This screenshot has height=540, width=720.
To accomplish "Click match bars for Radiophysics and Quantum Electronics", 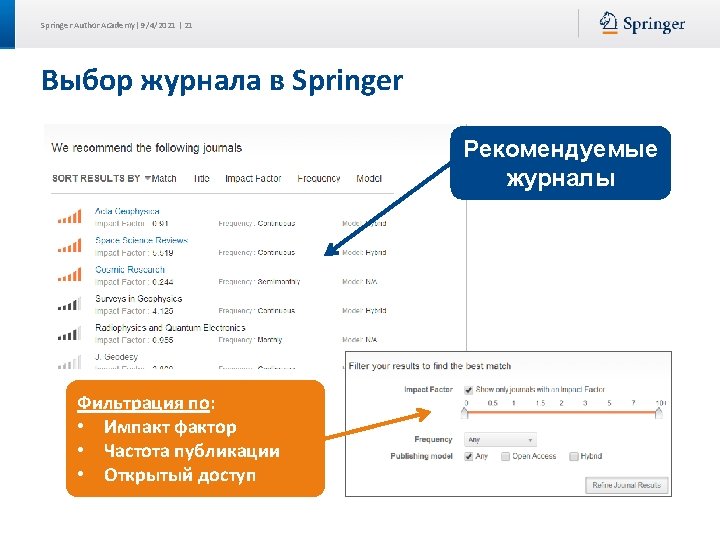I will pos(69,333).
